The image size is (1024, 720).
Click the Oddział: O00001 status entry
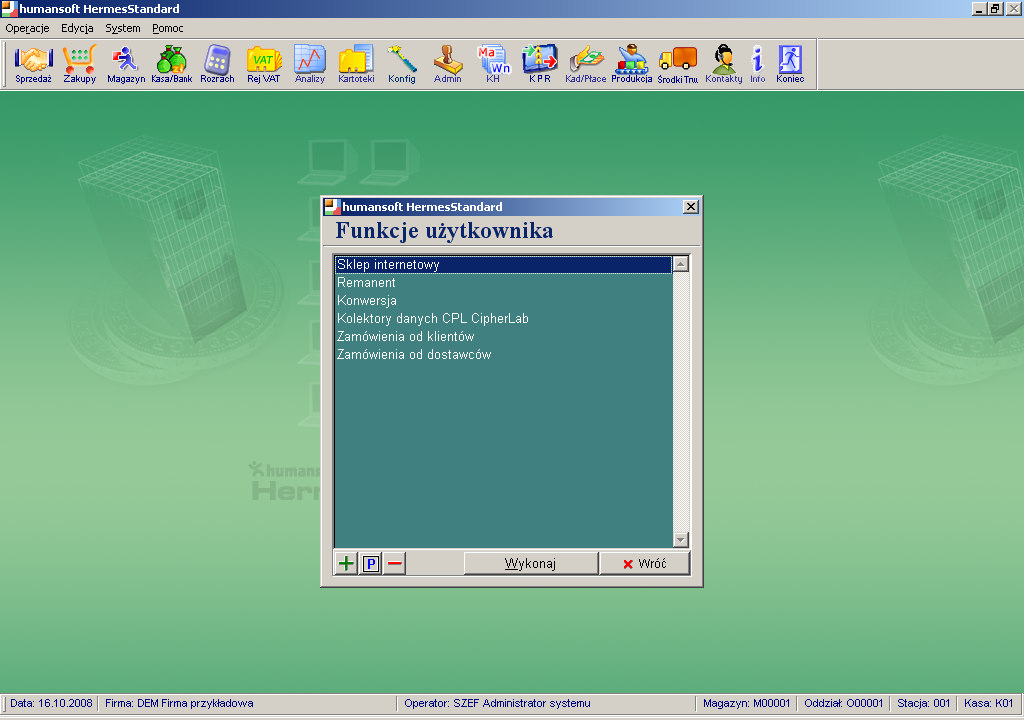[x=843, y=703]
